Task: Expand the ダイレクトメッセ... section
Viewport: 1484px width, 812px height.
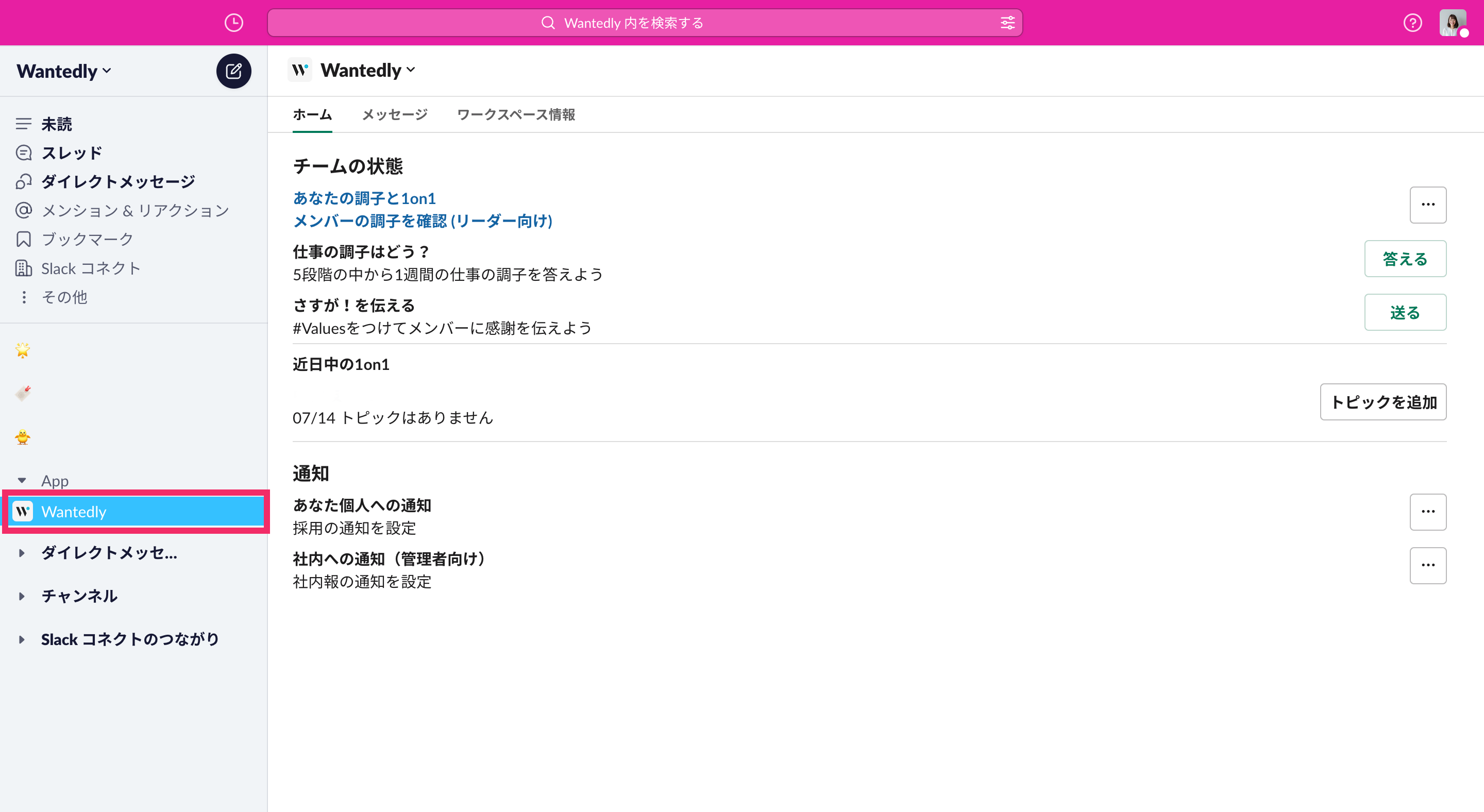Action: [22, 553]
